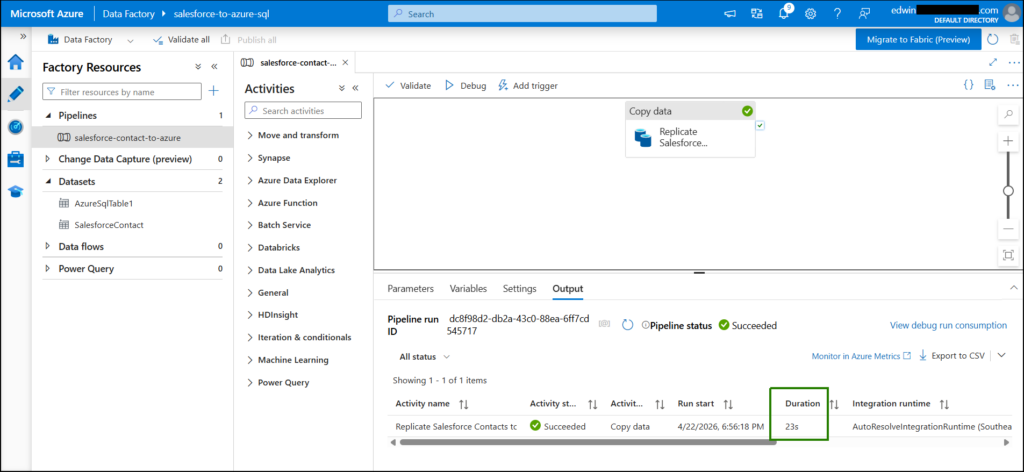
Task: Switch to the Variables tab
Action: [x=468, y=289]
